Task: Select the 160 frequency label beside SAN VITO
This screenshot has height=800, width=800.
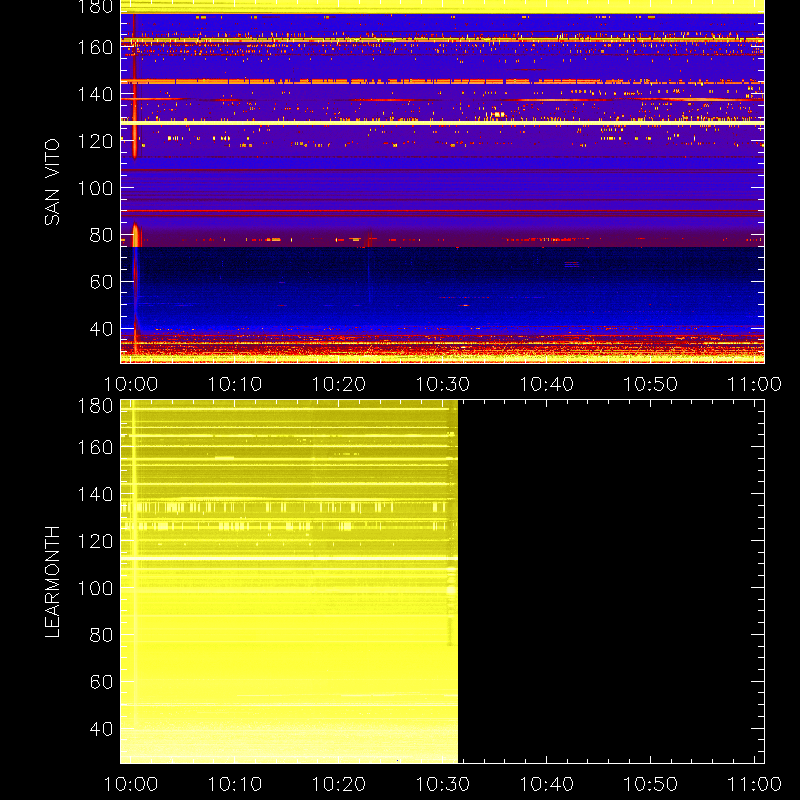Action: [95, 47]
